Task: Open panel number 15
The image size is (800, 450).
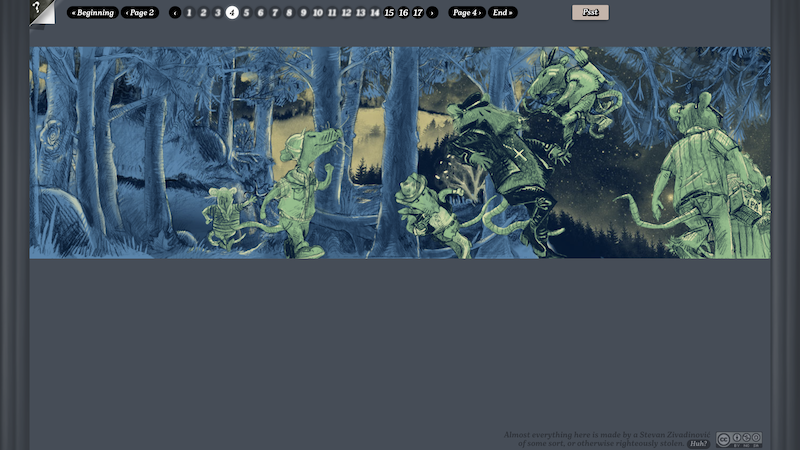Action: pyautogui.click(x=389, y=13)
